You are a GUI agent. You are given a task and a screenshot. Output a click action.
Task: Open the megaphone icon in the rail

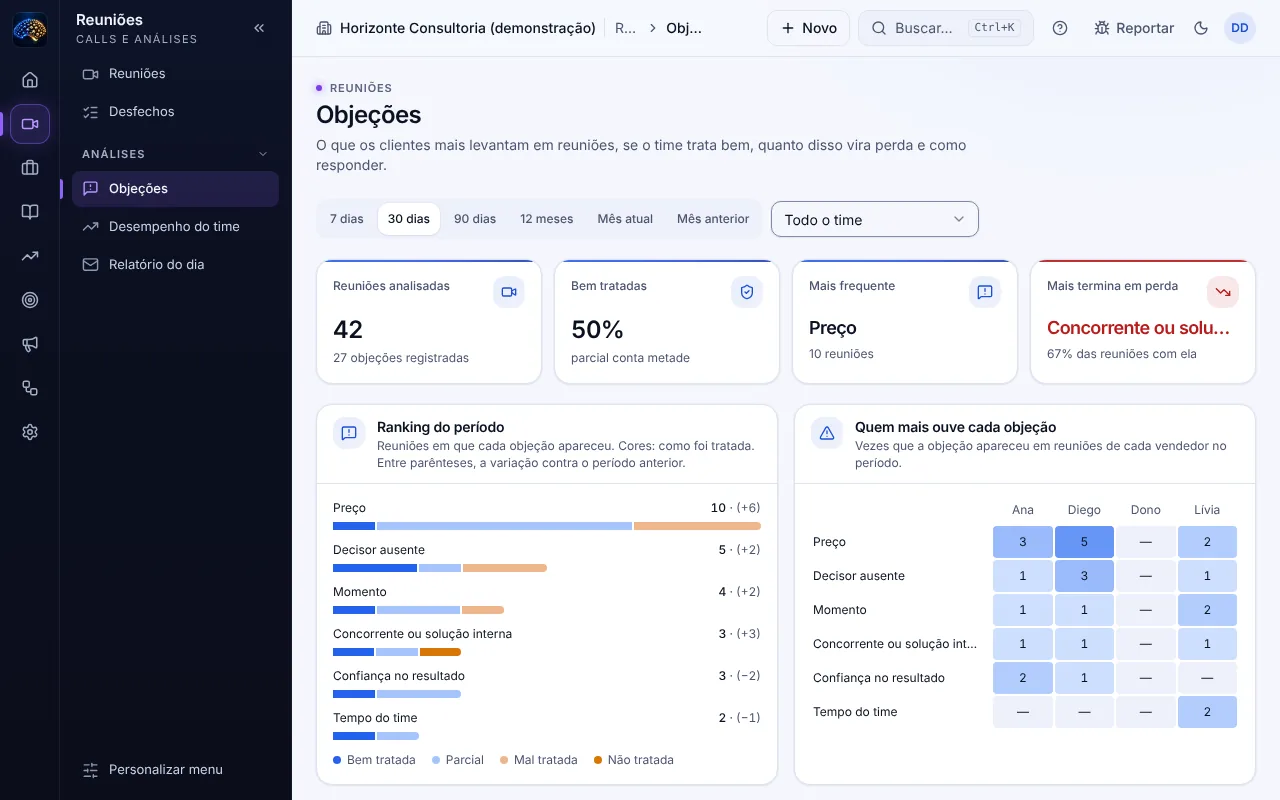30,344
